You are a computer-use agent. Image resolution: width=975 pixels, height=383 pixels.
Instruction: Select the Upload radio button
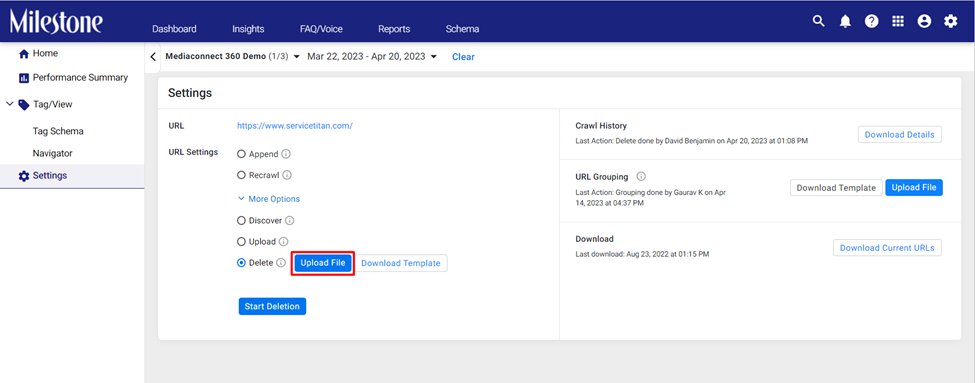click(241, 241)
